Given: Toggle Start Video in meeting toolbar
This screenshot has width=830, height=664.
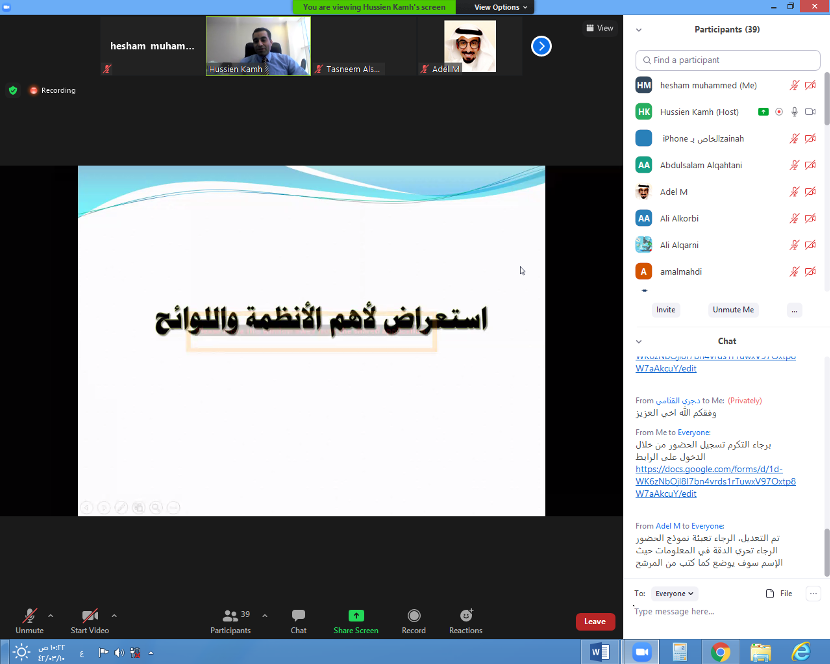Looking at the screenshot, I should point(90,620).
